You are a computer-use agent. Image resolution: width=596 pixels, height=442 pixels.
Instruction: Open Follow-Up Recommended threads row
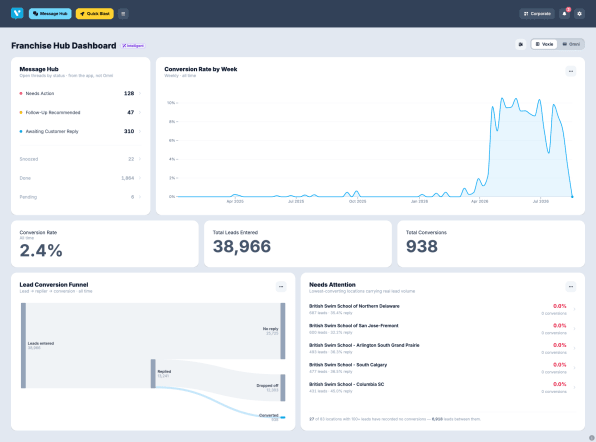point(81,112)
